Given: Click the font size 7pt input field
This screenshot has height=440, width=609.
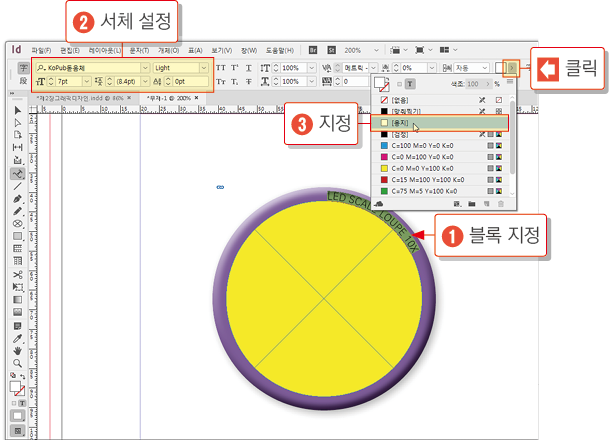Looking at the screenshot, I should pos(69,82).
